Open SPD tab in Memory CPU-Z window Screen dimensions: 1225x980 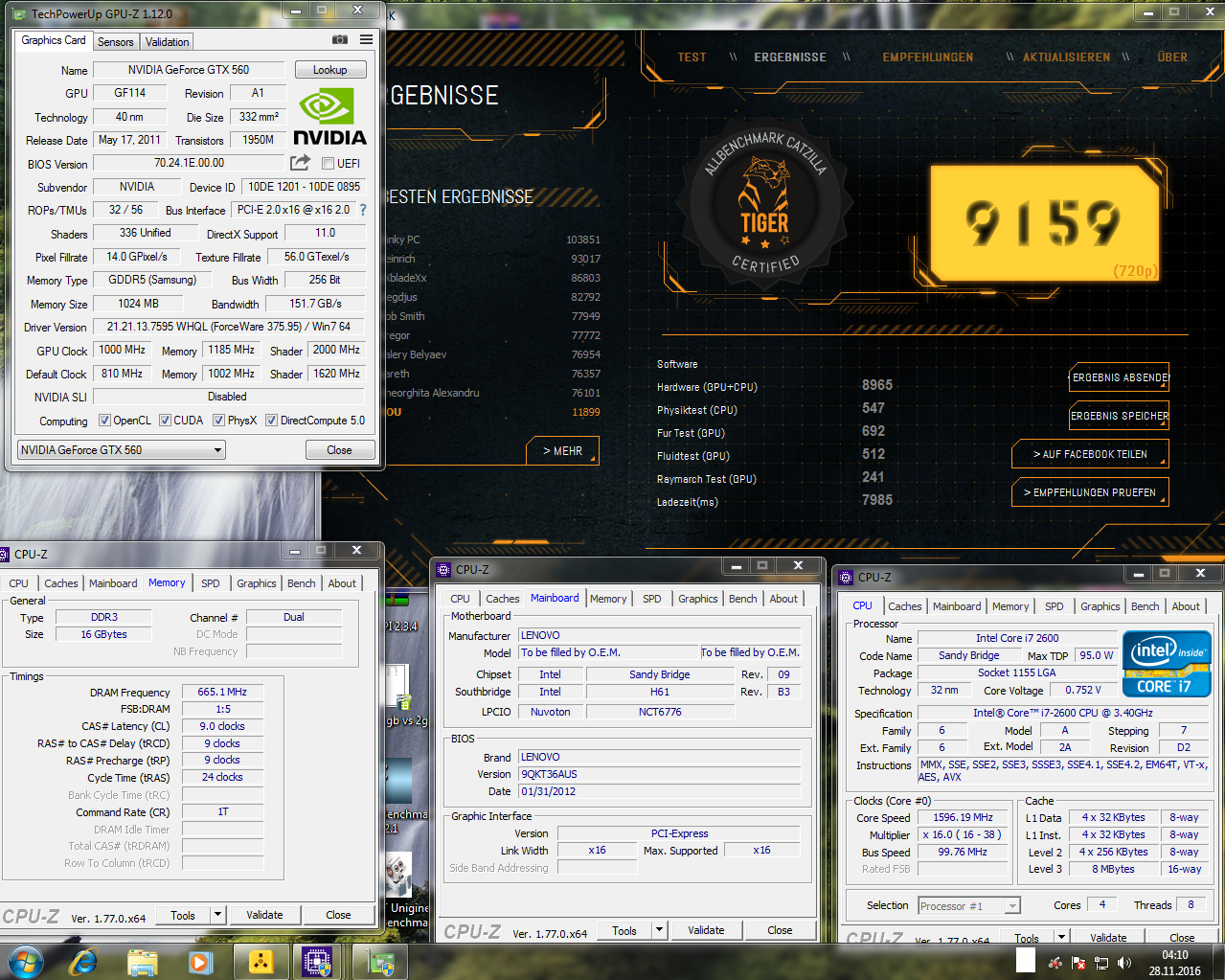[x=211, y=583]
